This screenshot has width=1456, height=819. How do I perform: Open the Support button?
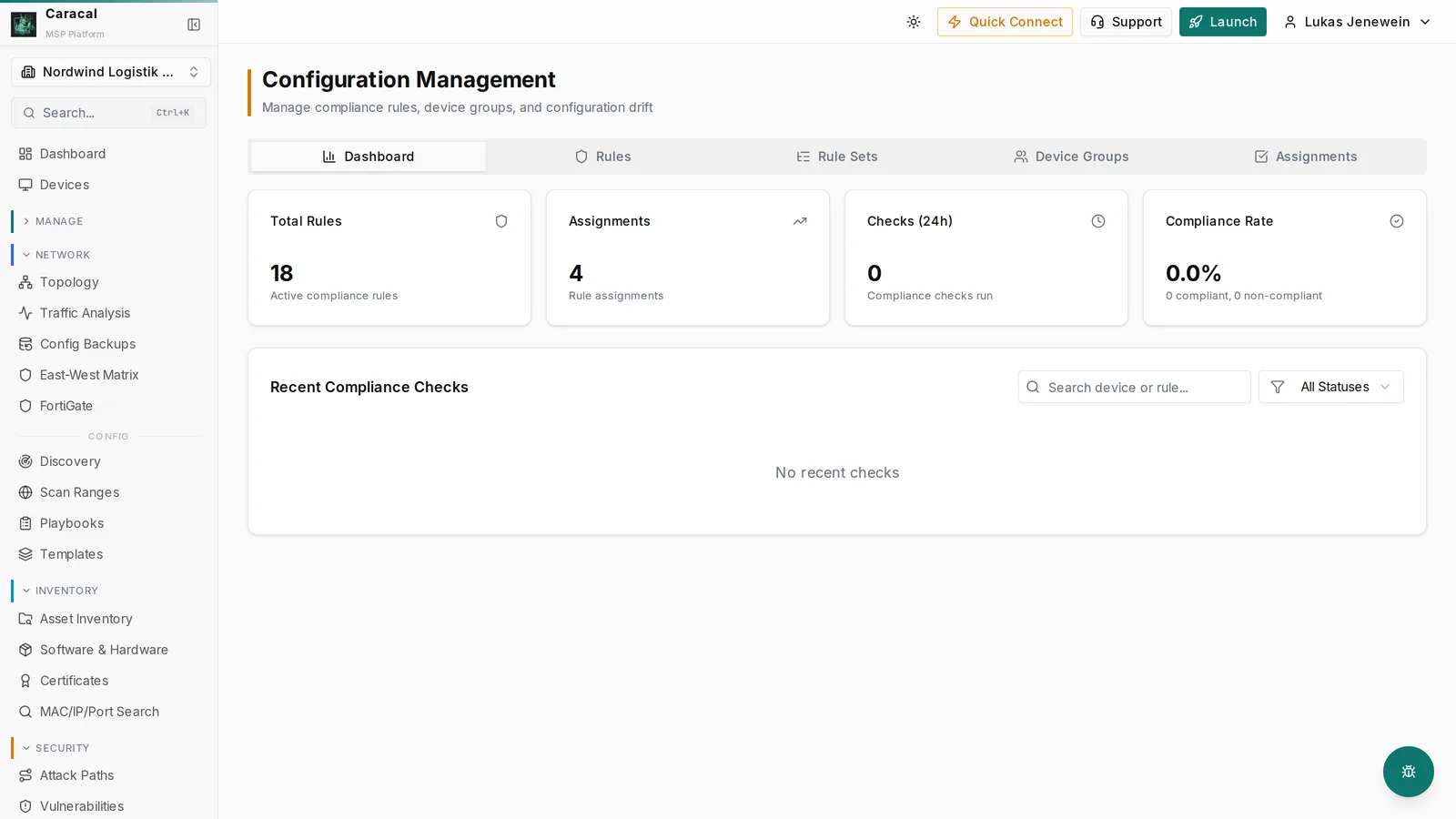pyautogui.click(x=1126, y=22)
